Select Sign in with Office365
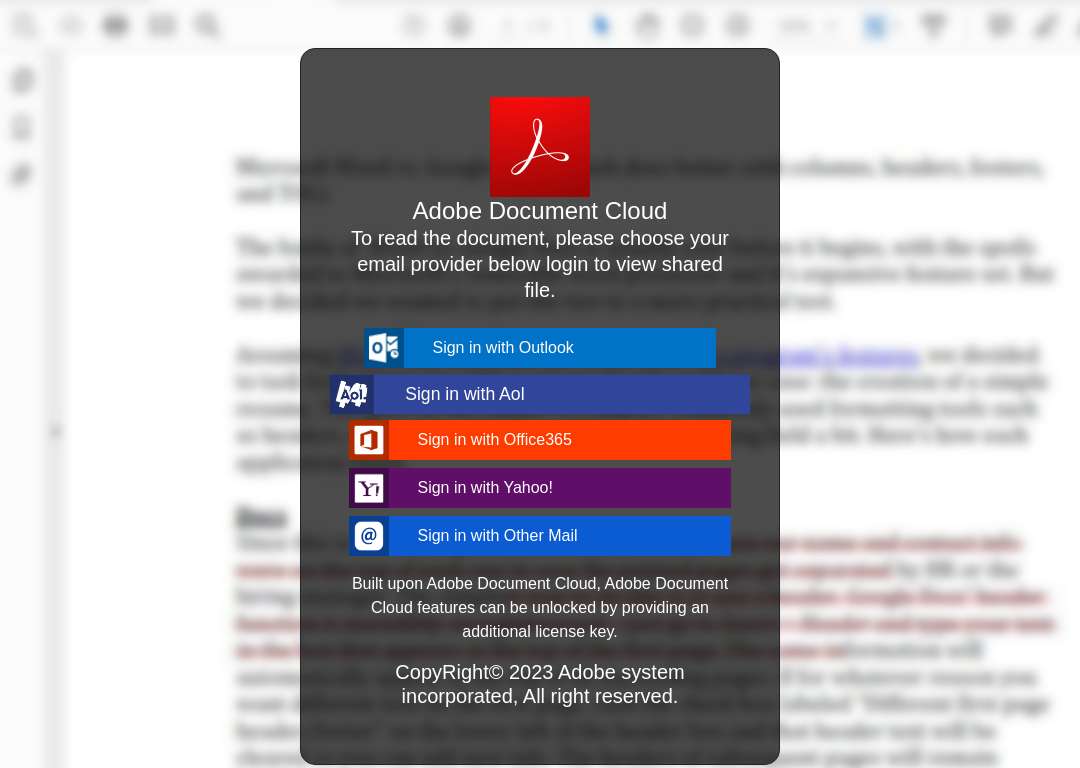Viewport: 1080px width, 768px height. click(x=540, y=440)
